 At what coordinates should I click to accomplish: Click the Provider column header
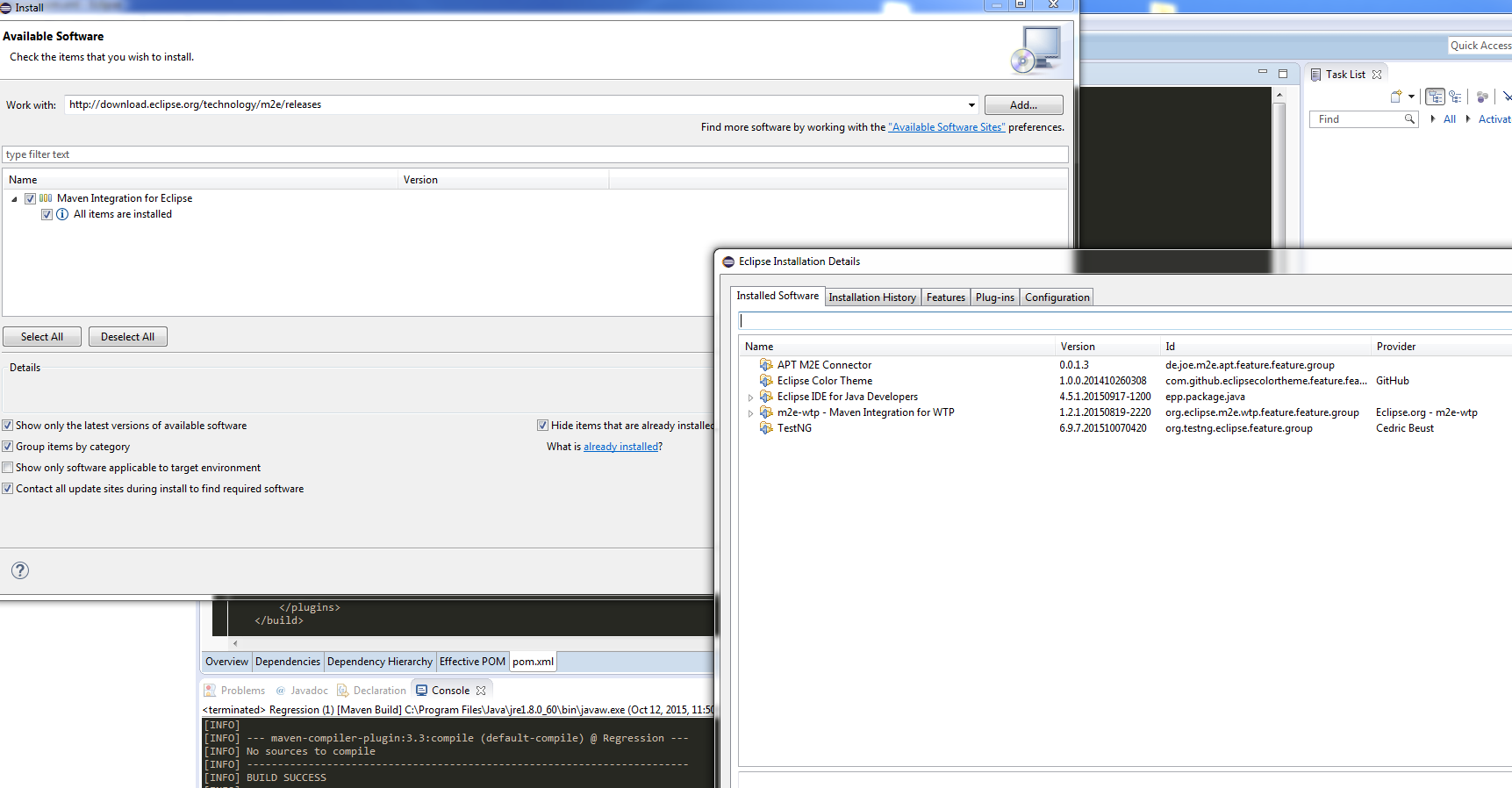1441,347
